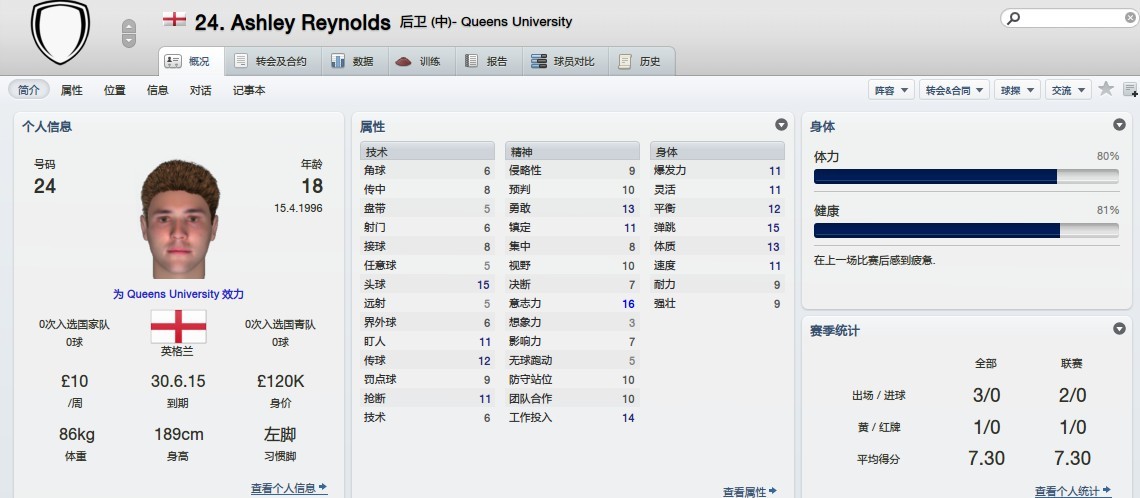
Task: Click the magnifier icon in the search field
Action: (1014, 18)
